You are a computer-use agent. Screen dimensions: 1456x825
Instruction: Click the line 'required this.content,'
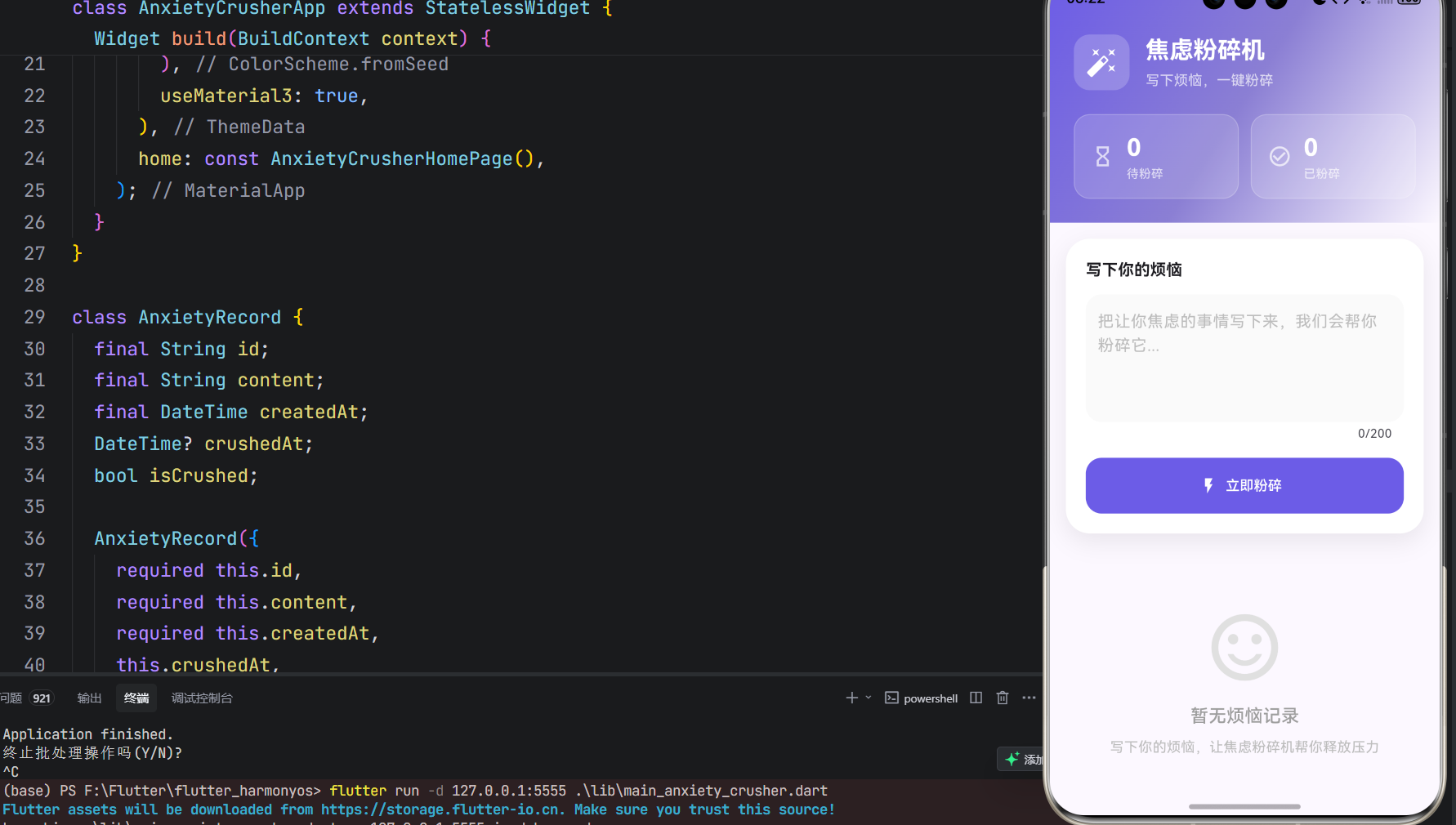237,602
